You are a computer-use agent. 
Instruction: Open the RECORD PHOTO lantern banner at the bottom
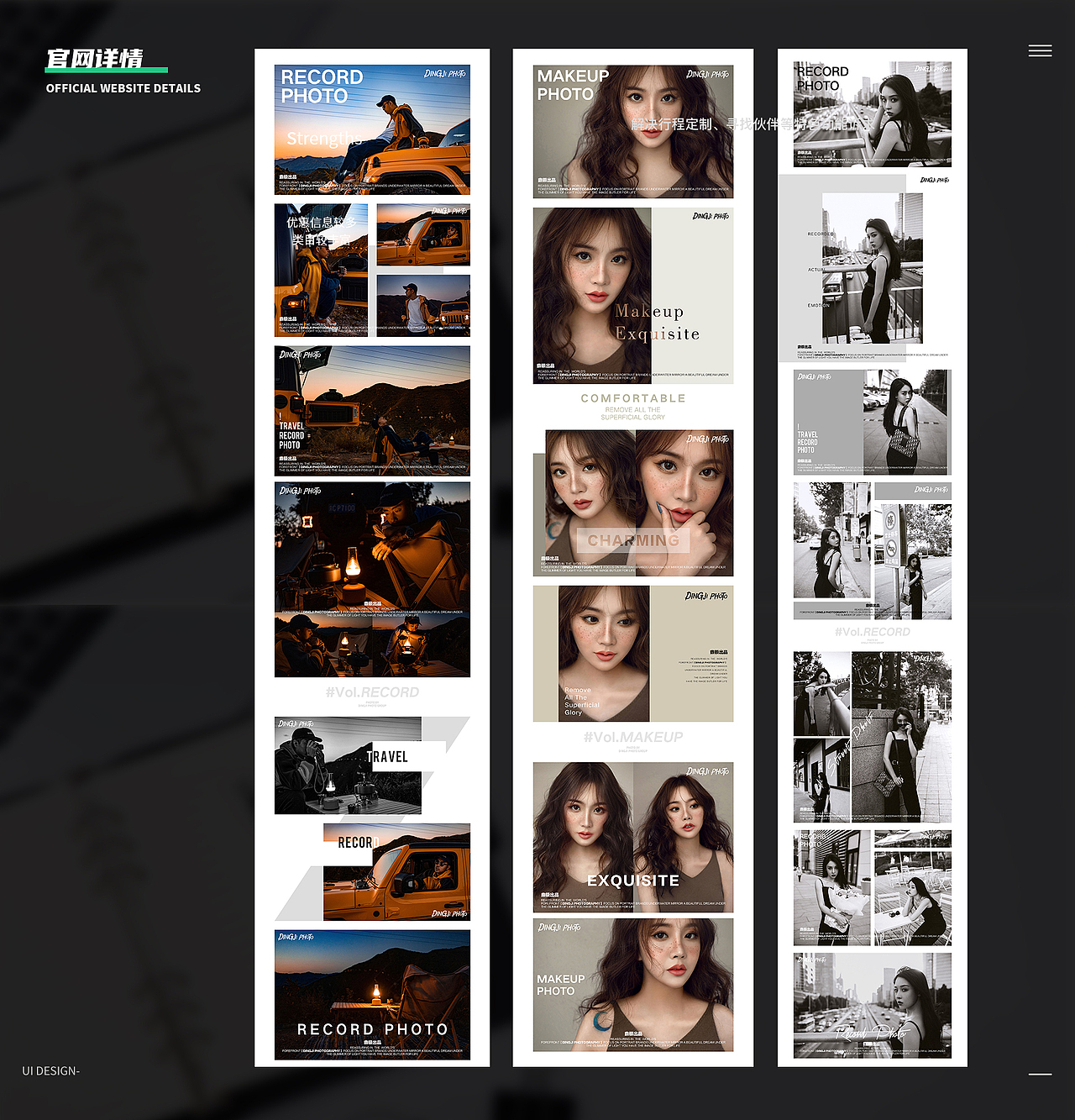(x=372, y=995)
